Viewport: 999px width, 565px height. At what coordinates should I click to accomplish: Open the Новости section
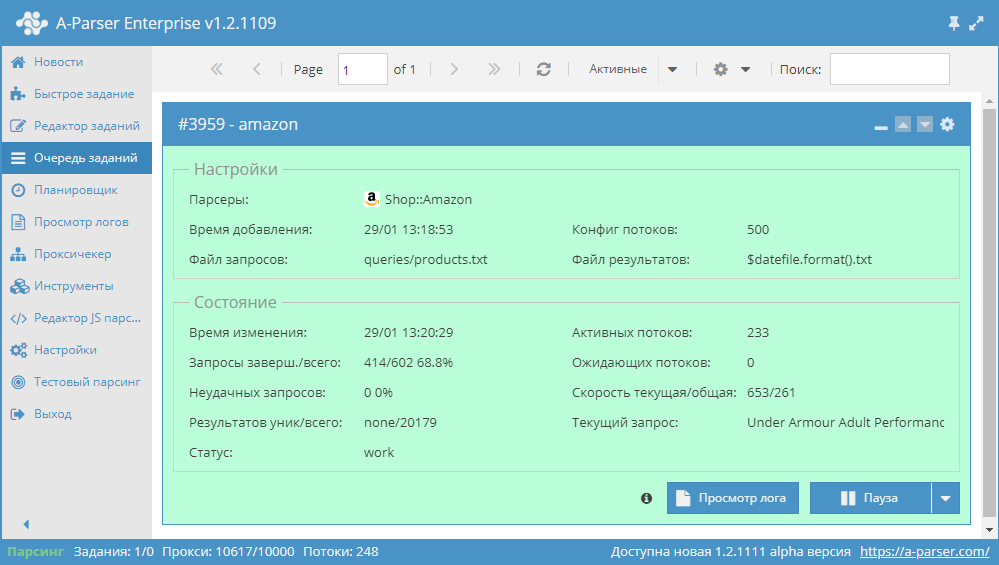(76, 62)
